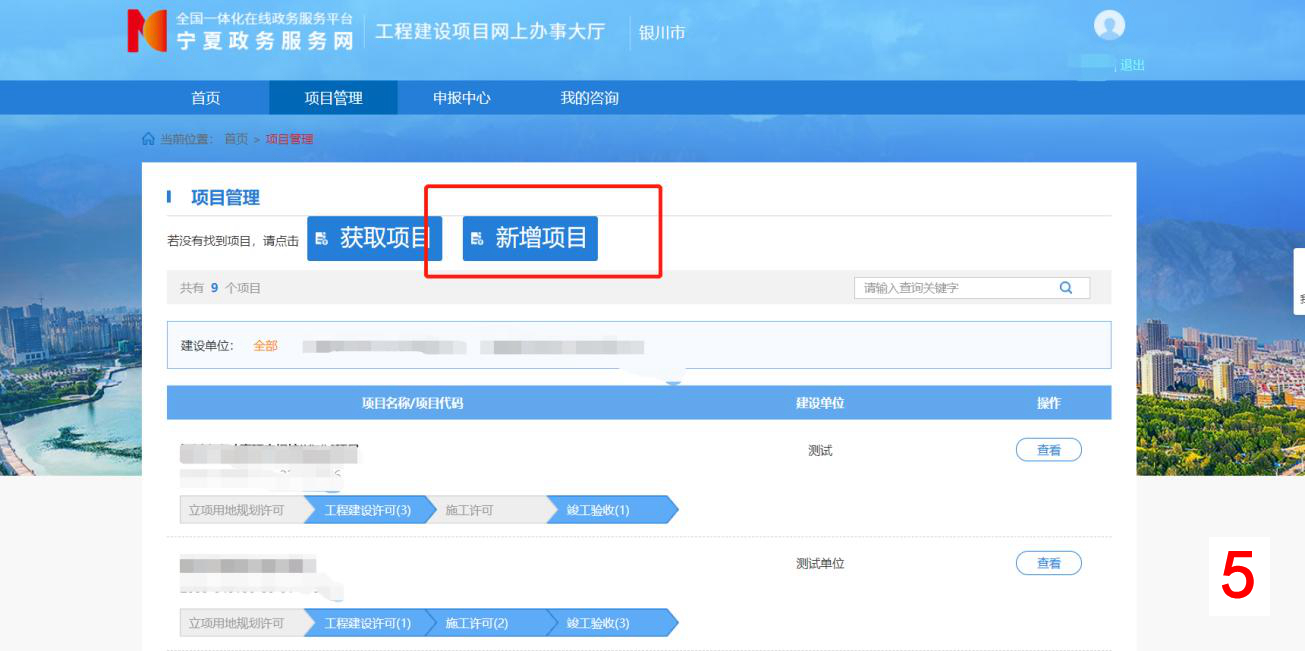Select 竣工验收(1) stage of first project
1305x651 pixels.
(598, 510)
